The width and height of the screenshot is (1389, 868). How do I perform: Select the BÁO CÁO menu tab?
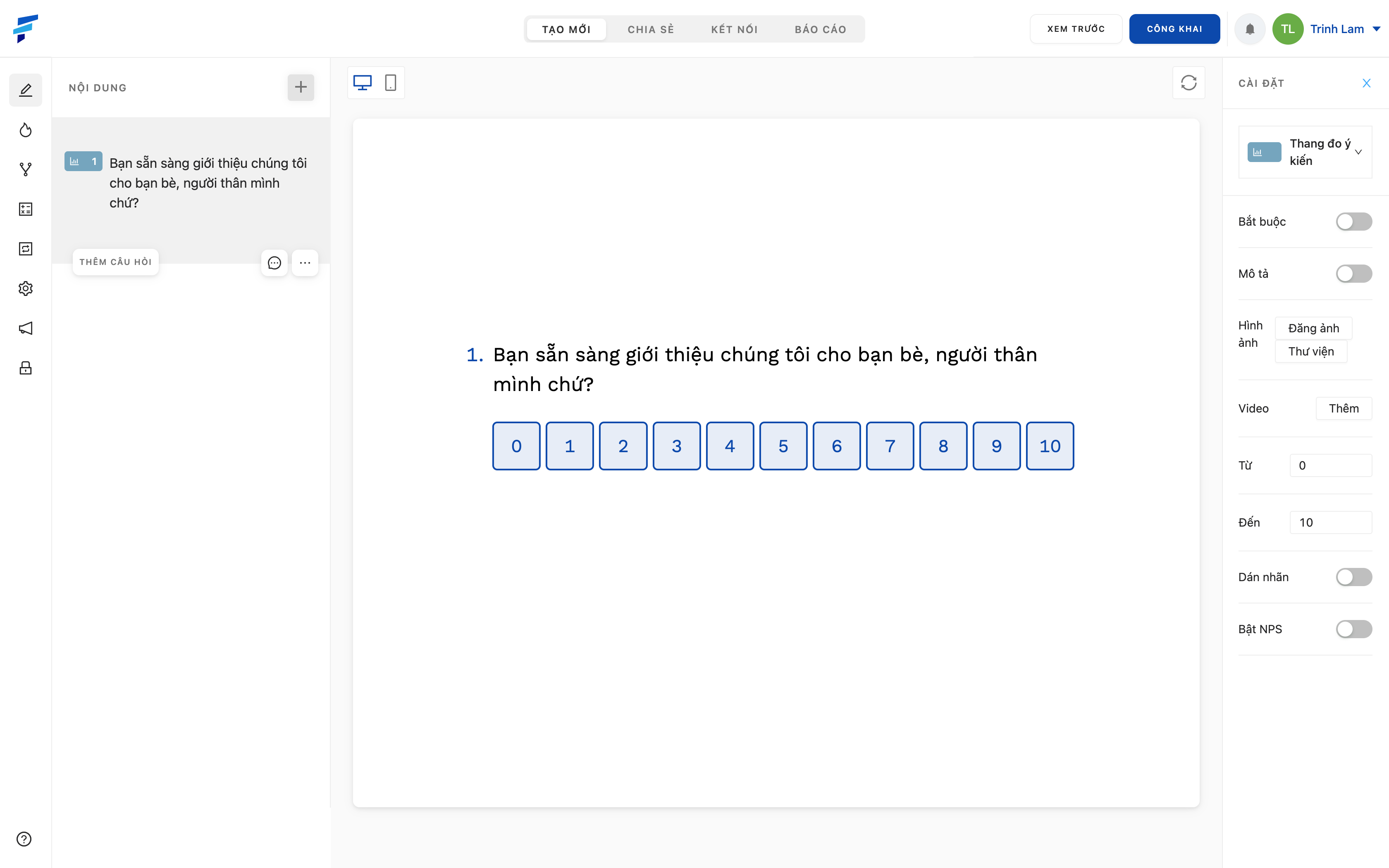pos(821,28)
